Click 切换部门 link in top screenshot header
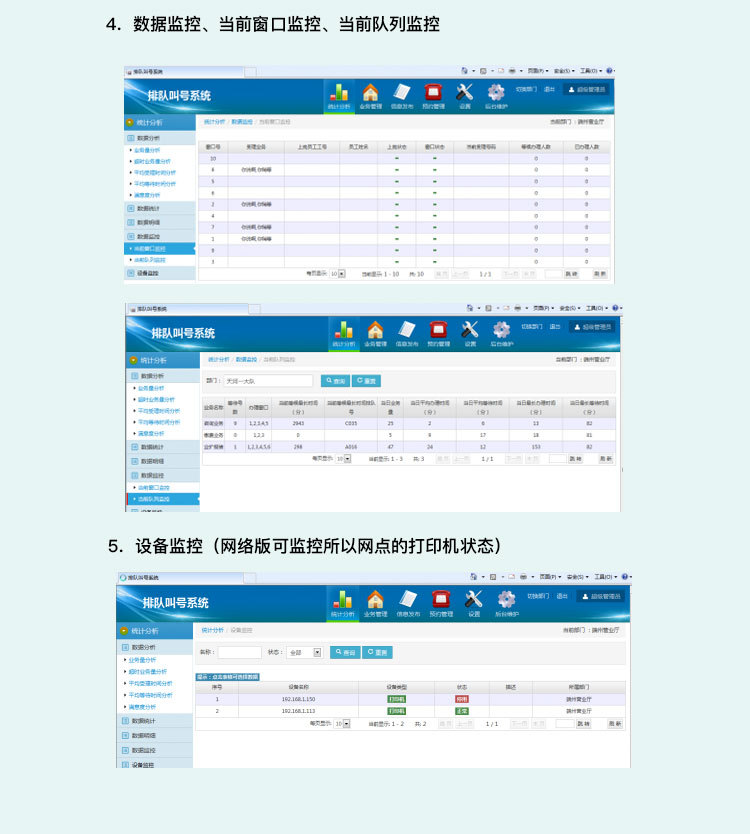 [526, 89]
